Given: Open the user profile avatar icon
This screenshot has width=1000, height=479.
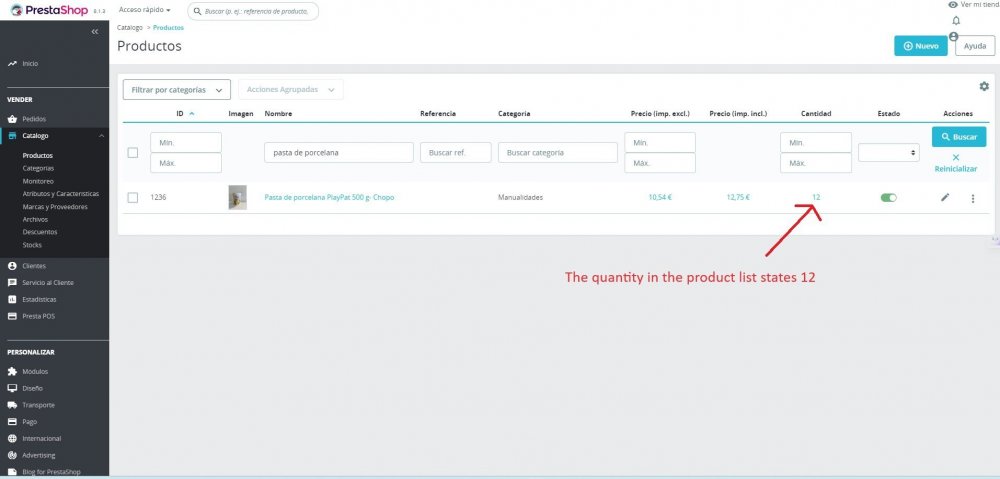Looking at the screenshot, I should pyautogui.click(x=953, y=36).
